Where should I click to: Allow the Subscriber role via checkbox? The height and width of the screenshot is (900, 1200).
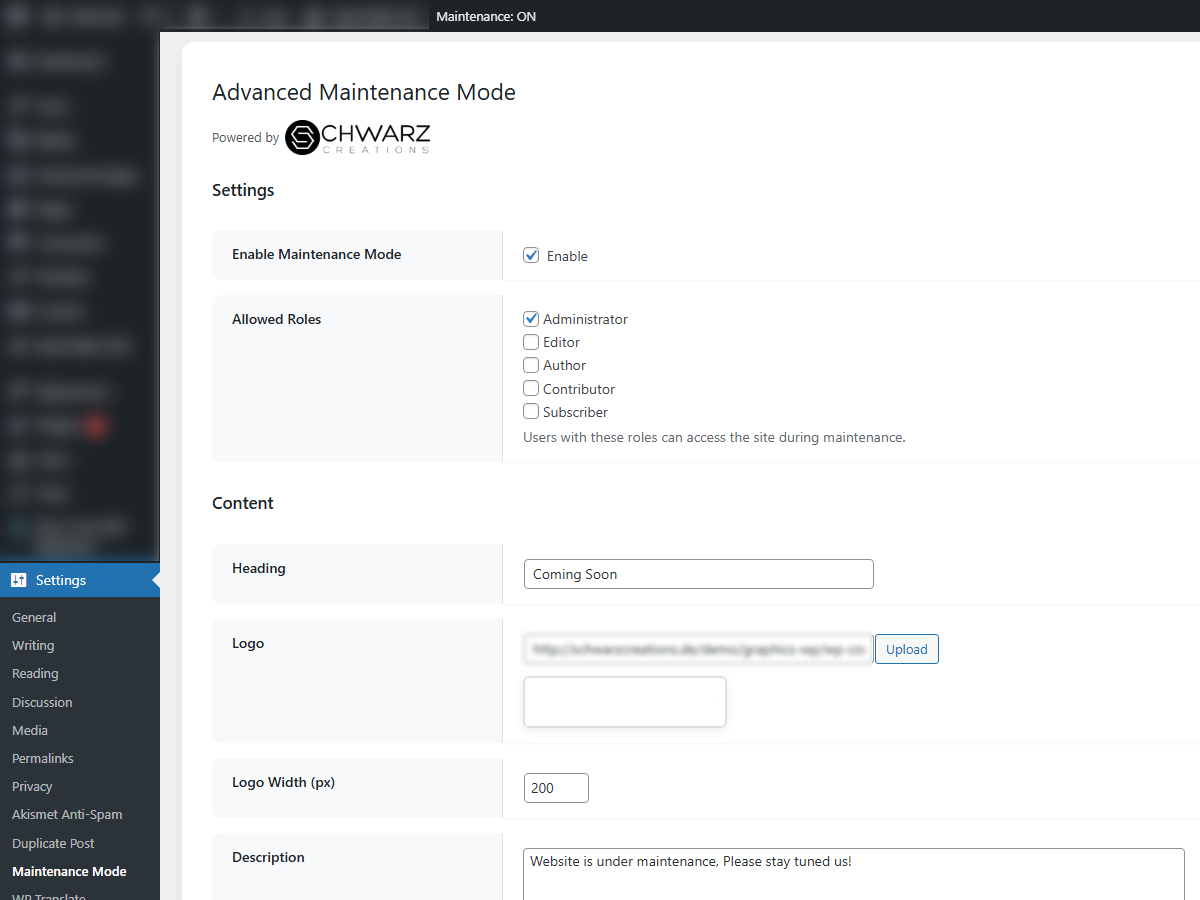click(x=531, y=411)
